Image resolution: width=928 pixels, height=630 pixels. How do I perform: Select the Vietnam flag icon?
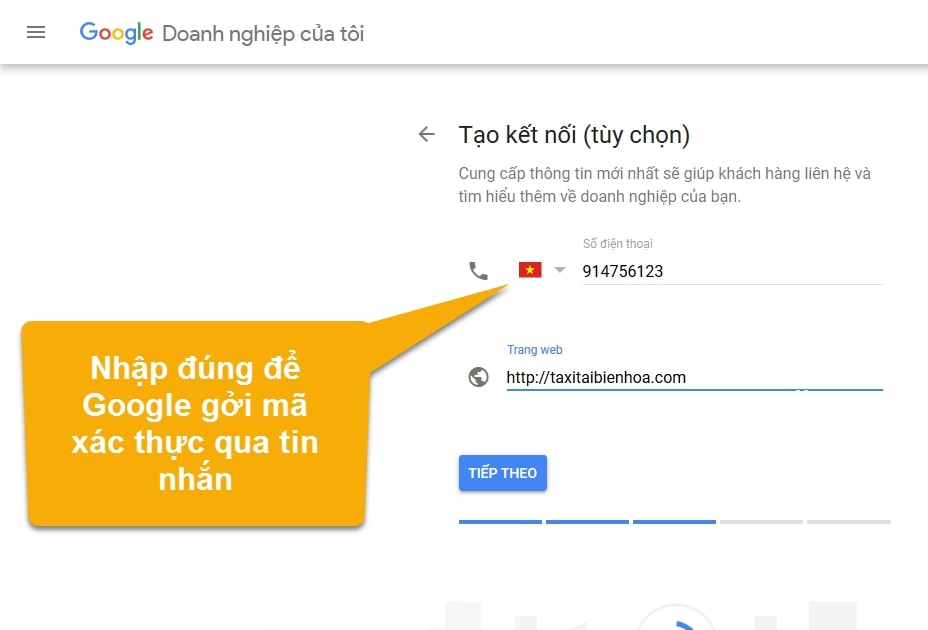(x=530, y=270)
